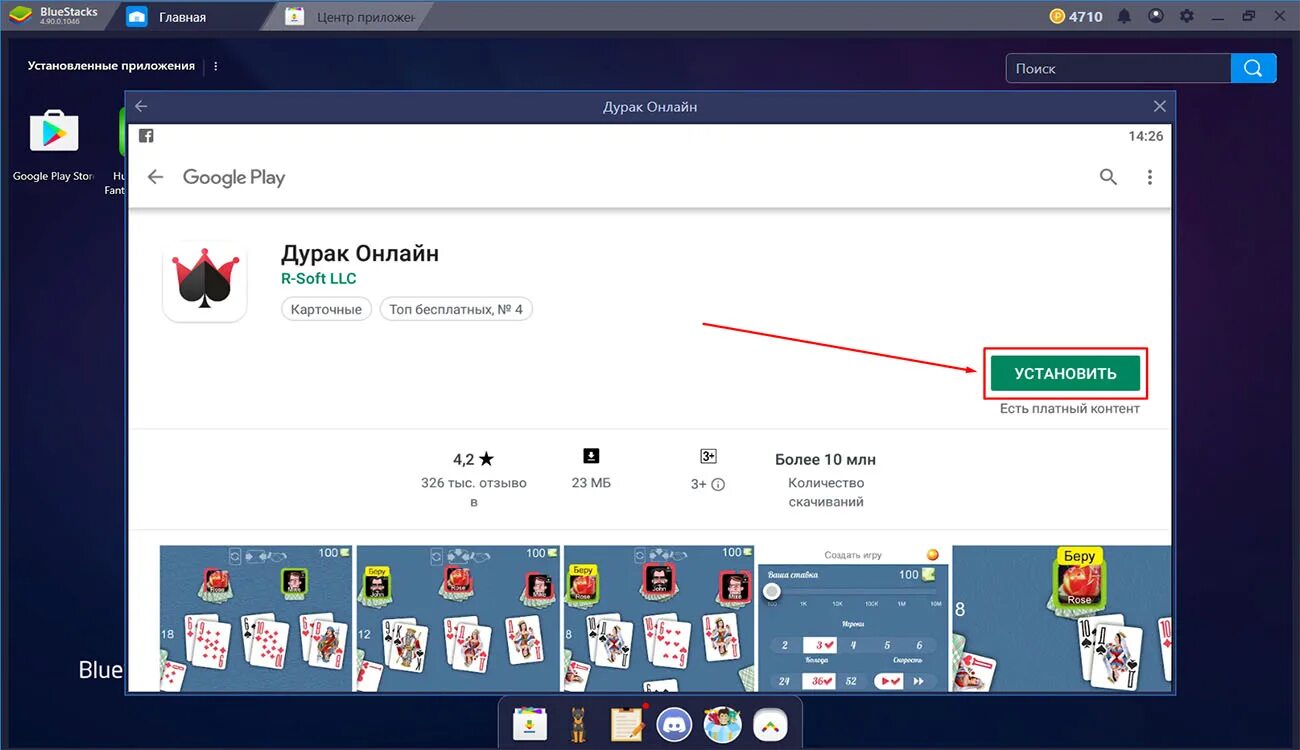Close the Дурак Онлайн window
This screenshot has width=1300, height=750.
click(1159, 106)
